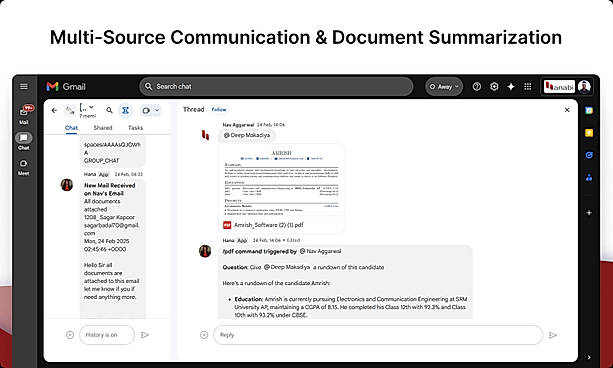
Task: Expand the space name dropdown chevron
Action: click(x=91, y=107)
